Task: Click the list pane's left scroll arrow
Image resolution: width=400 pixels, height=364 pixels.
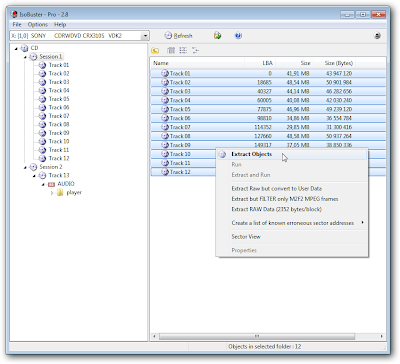Action: (x=154, y=336)
